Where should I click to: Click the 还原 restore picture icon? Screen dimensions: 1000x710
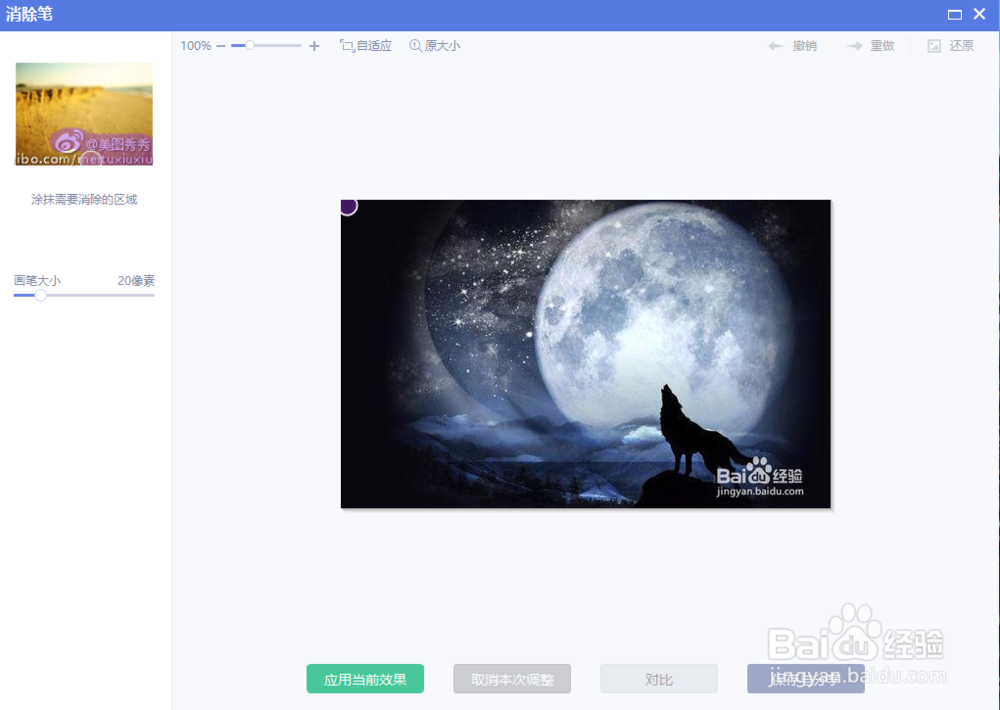[934, 45]
